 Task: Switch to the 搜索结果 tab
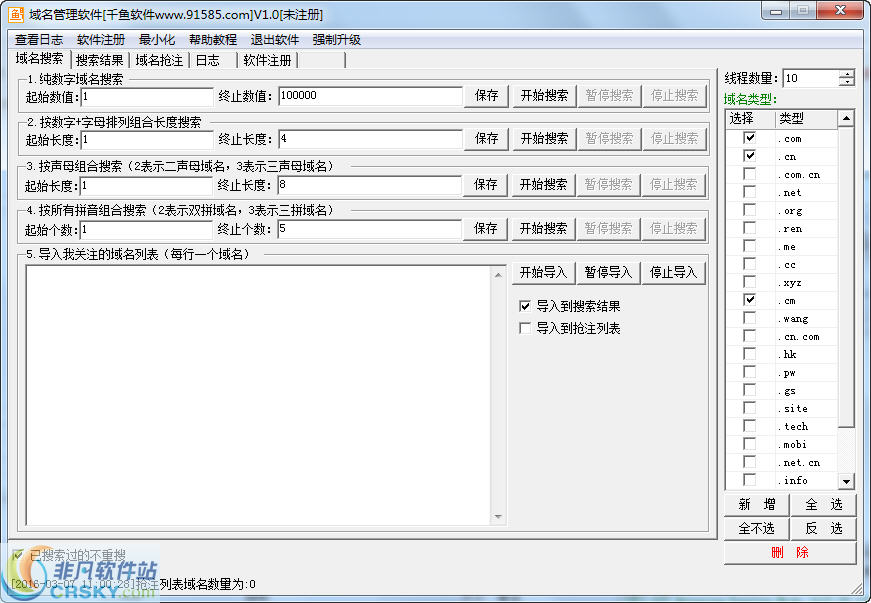(x=100, y=59)
